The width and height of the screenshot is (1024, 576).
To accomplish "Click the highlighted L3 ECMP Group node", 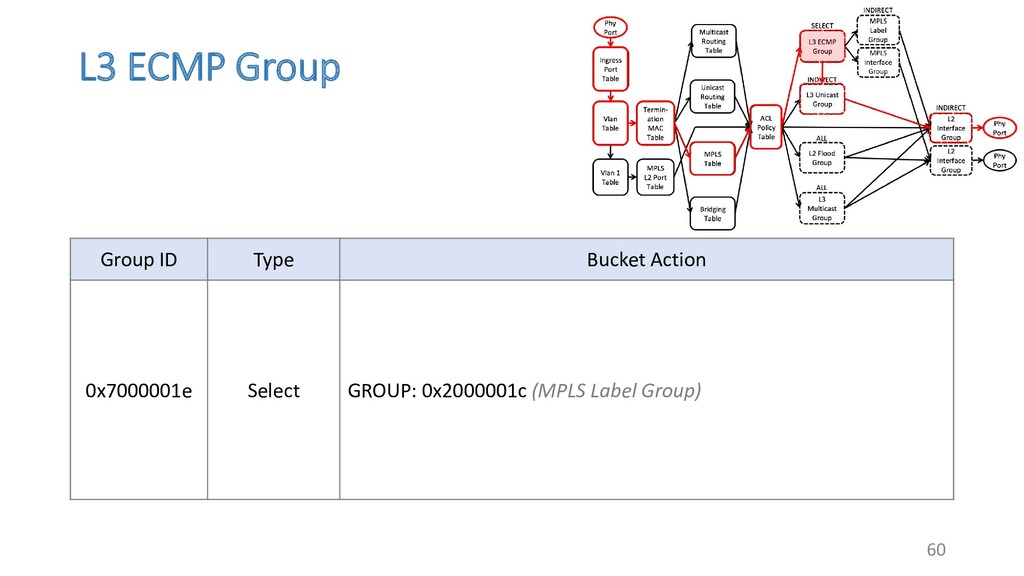I will click(x=821, y=46).
